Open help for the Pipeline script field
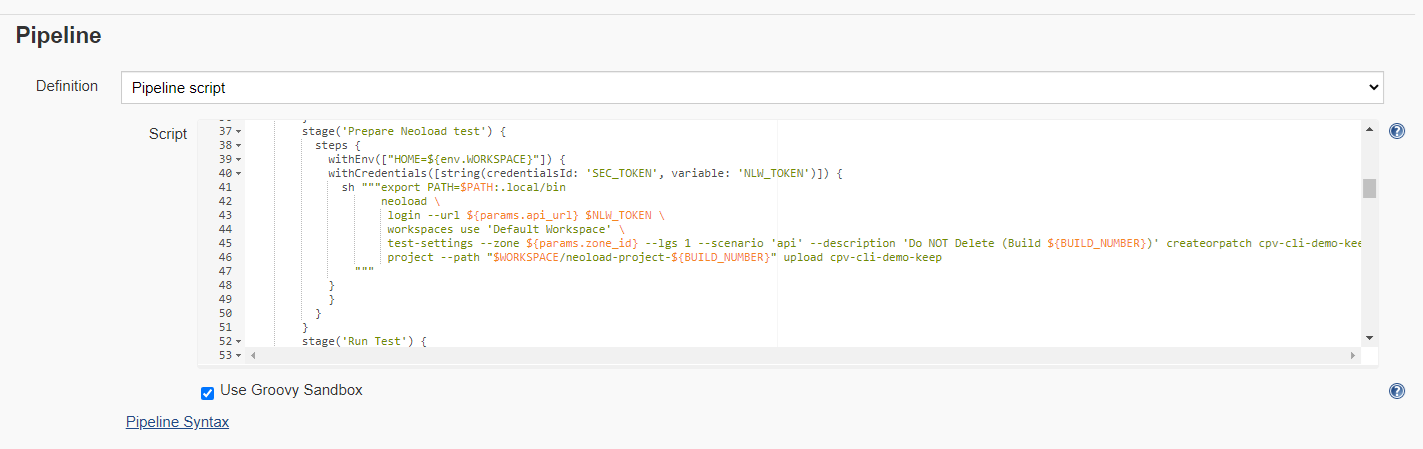 click(x=1396, y=131)
